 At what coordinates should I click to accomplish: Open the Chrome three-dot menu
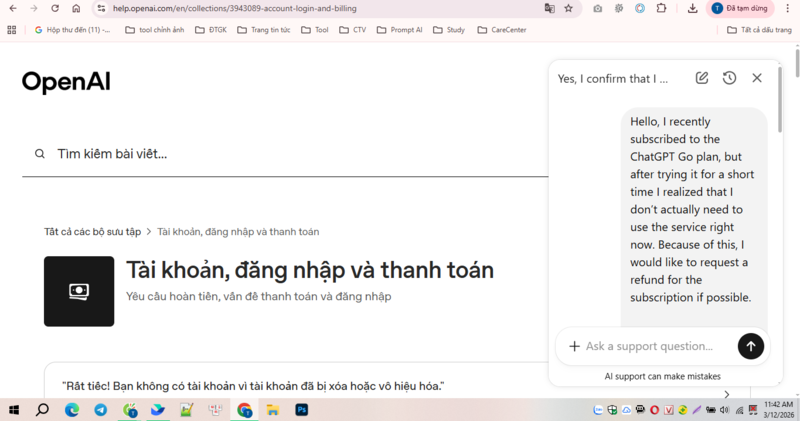(787, 8)
